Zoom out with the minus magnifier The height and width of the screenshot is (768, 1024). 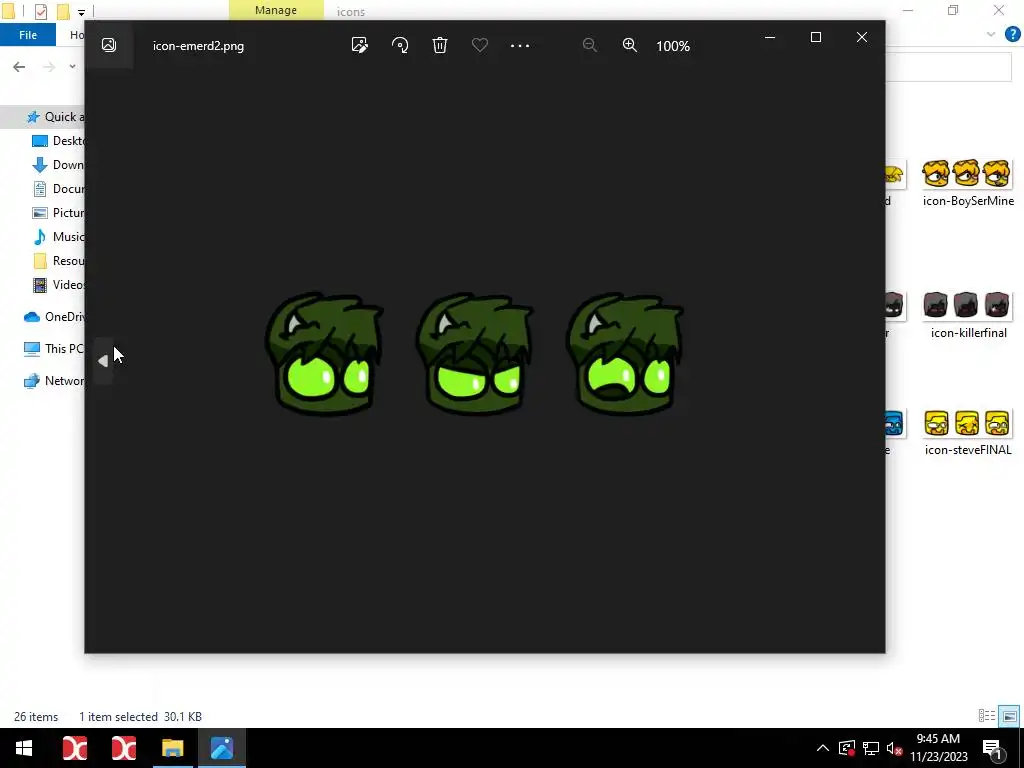click(590, 45)
